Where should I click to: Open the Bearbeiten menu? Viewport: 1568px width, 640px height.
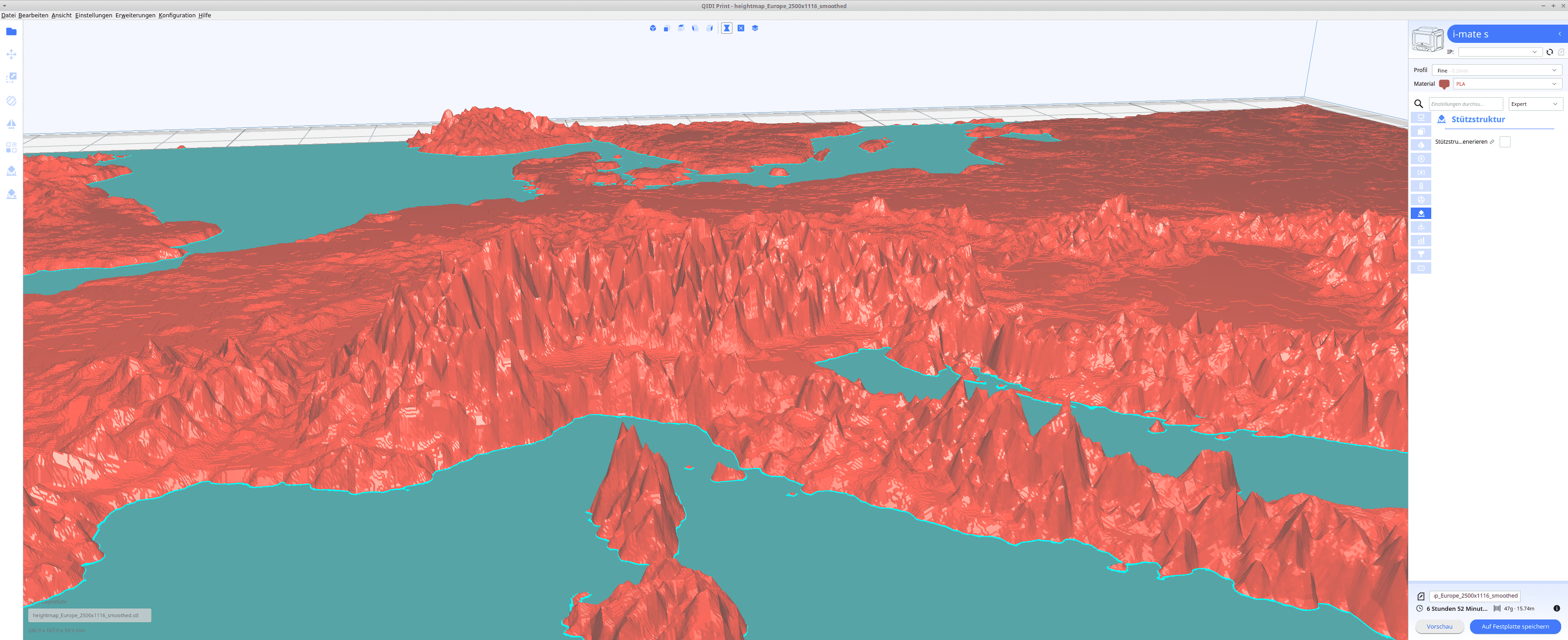tap(33, 15)
